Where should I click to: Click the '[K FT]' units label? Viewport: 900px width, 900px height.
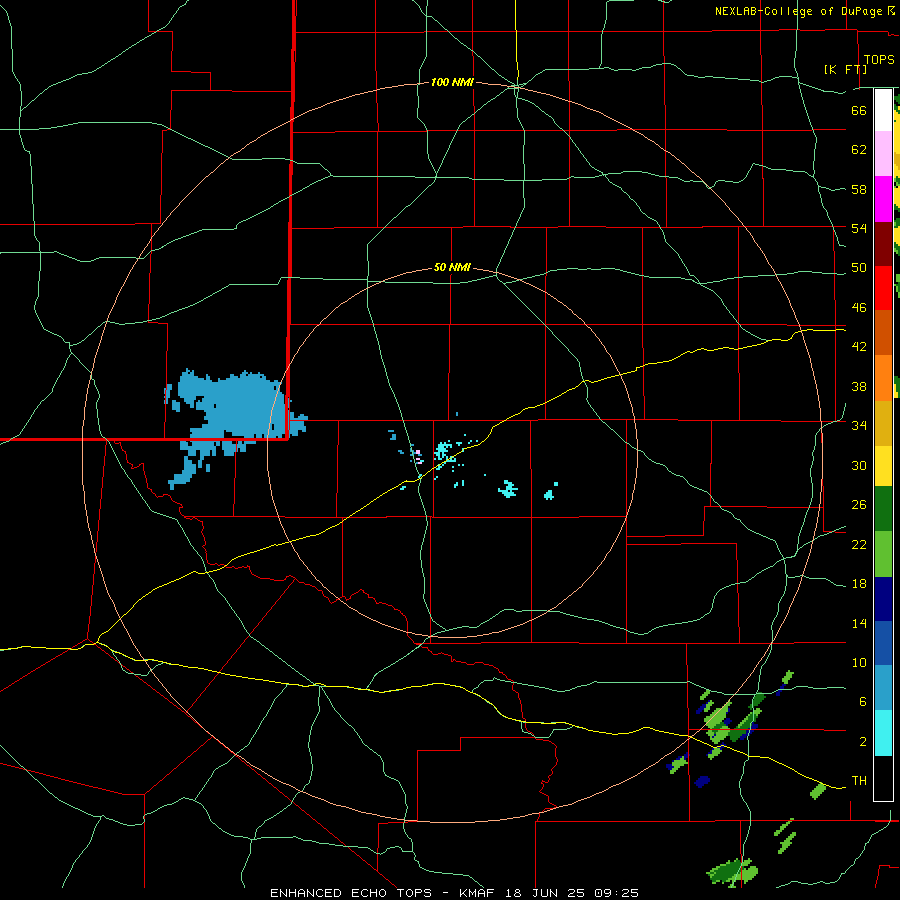845,69
